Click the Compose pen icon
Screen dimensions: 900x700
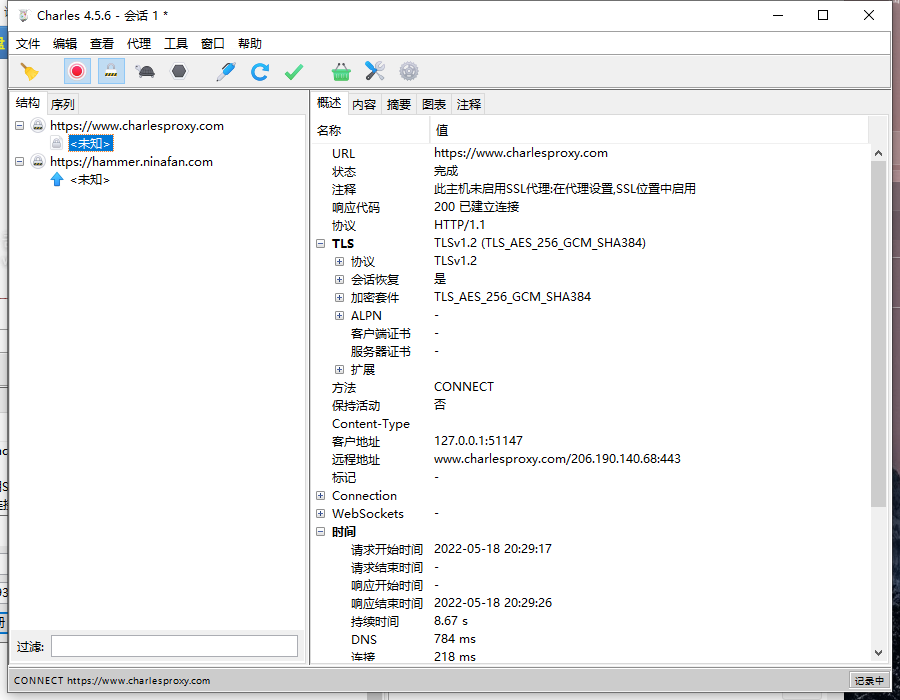[x=226, y=72]
